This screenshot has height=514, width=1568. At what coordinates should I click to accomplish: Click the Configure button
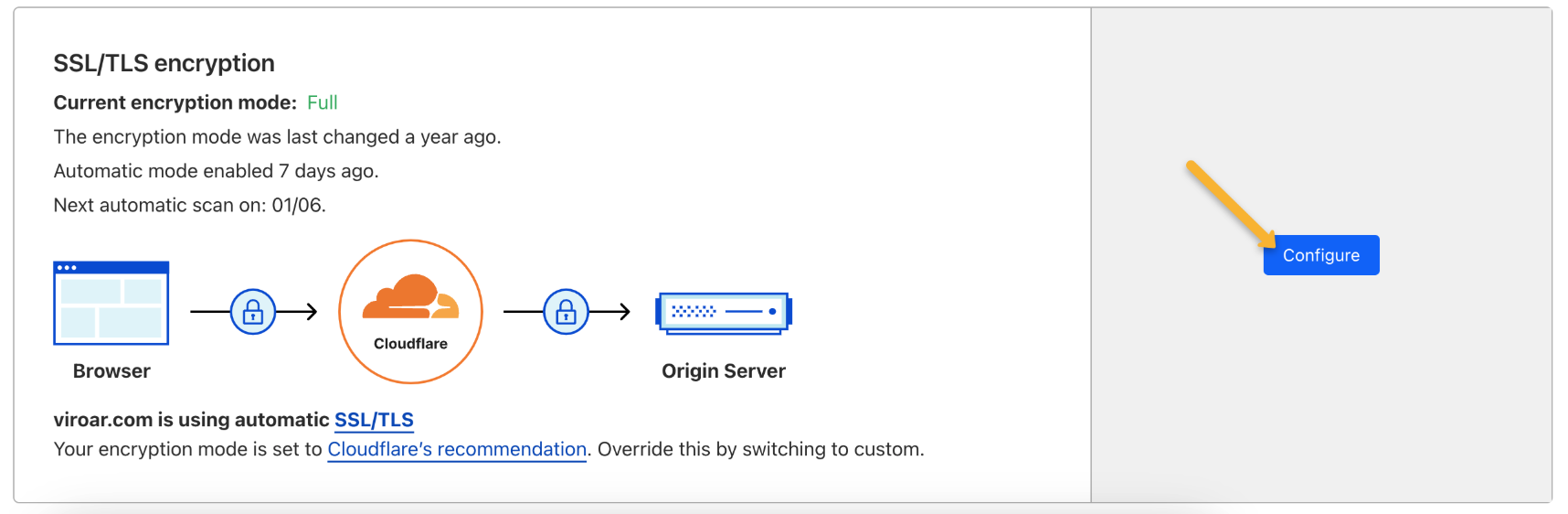pyautogui.click(x=1320, y=255)
